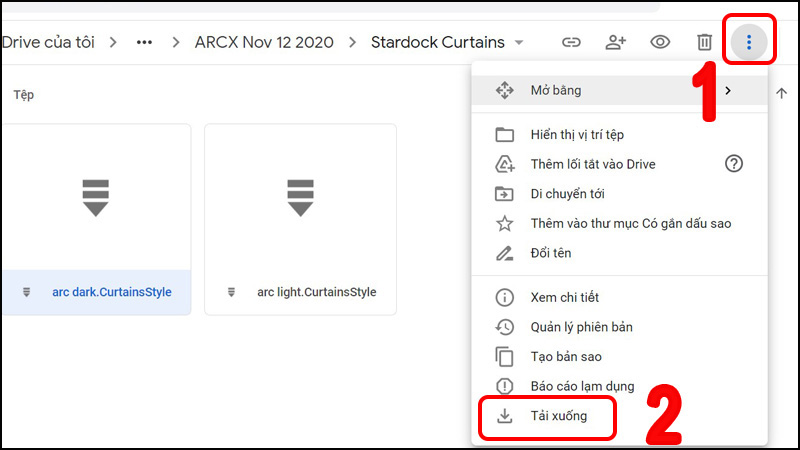Choose Di chuyển tới option
Screen dimensions: 800x450
pyautogui.click(x=619, y=194)
